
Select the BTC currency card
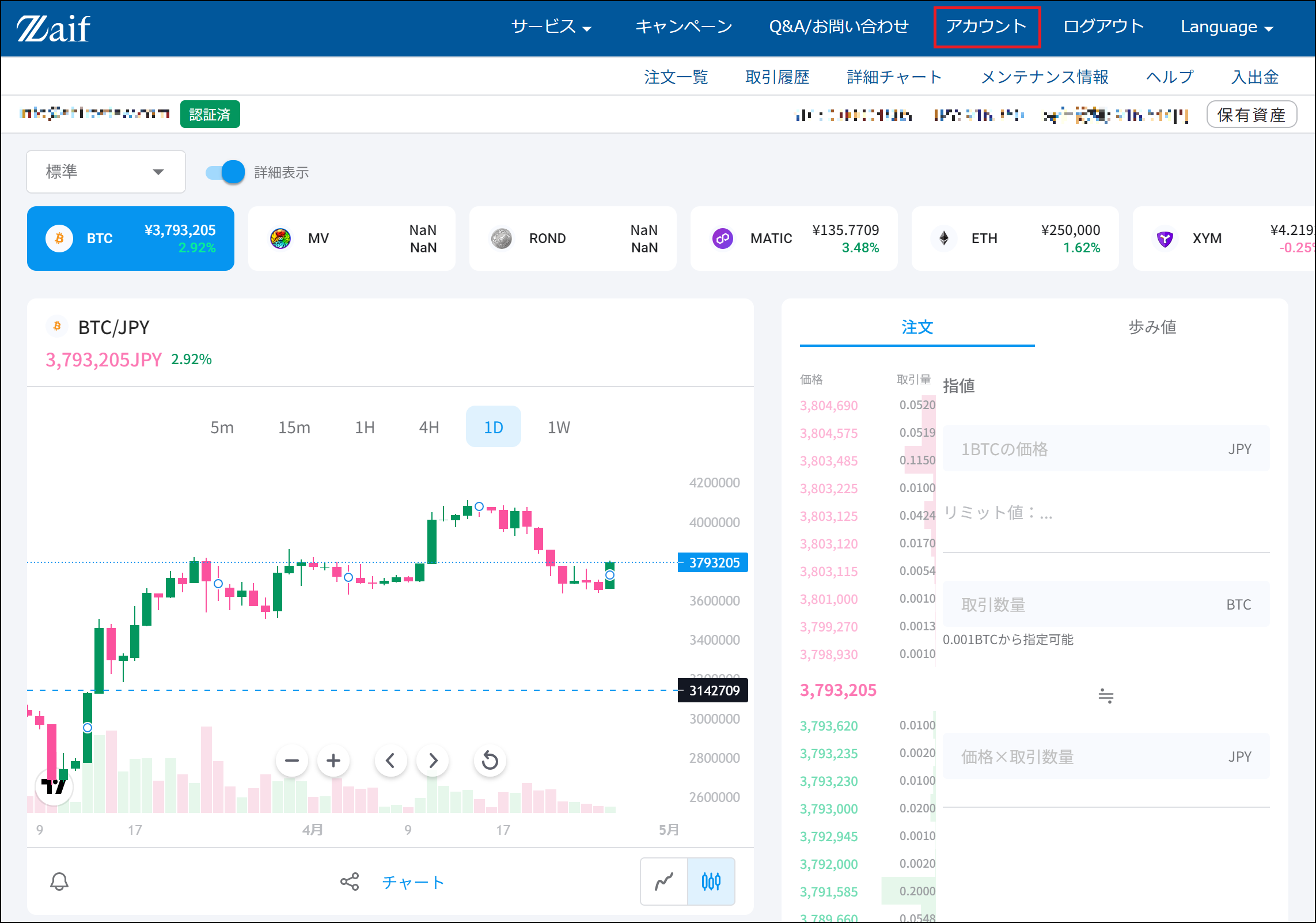point(131,239)
